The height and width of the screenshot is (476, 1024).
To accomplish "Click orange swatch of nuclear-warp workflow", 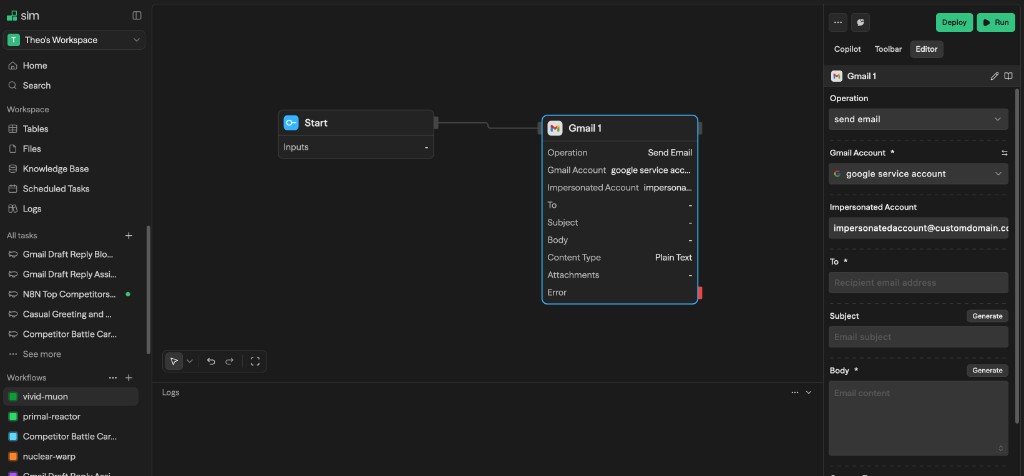I will [x=12, y=456].
